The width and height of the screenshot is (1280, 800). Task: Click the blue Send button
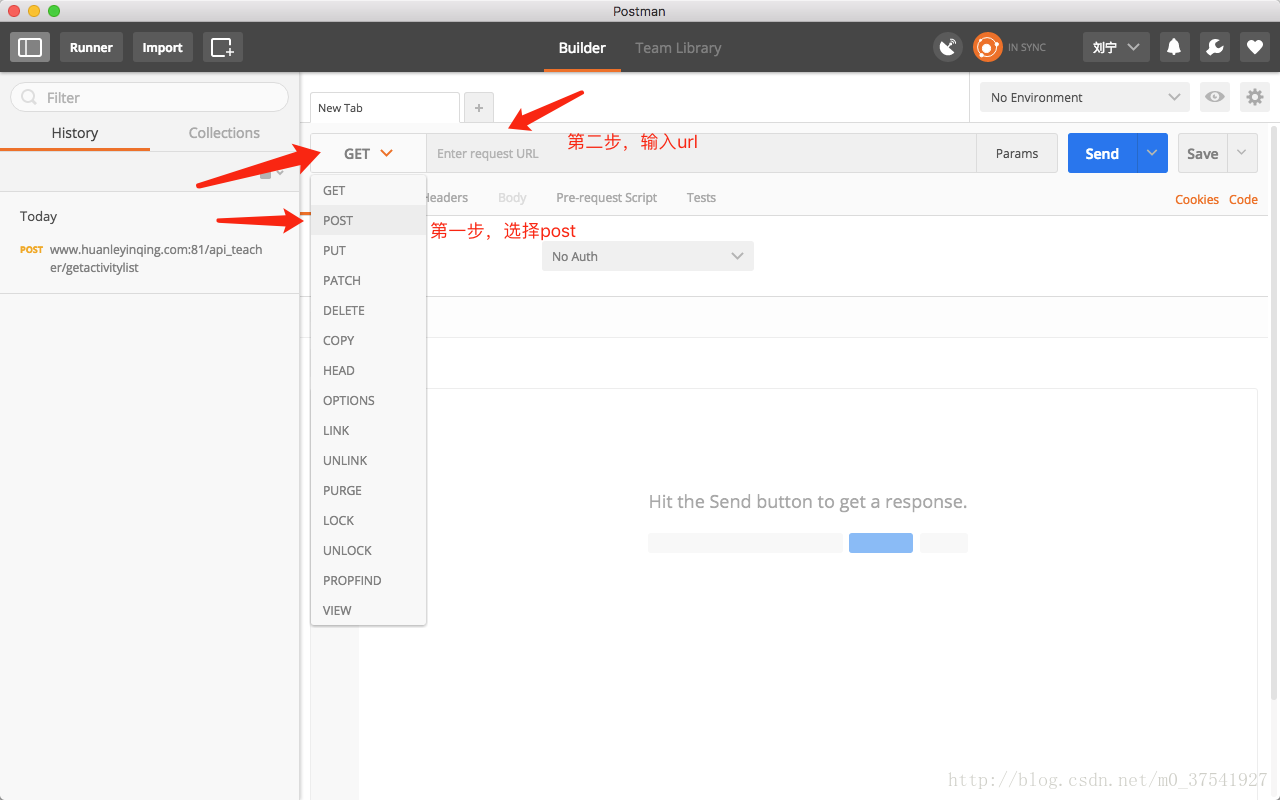pos(1102,153)
